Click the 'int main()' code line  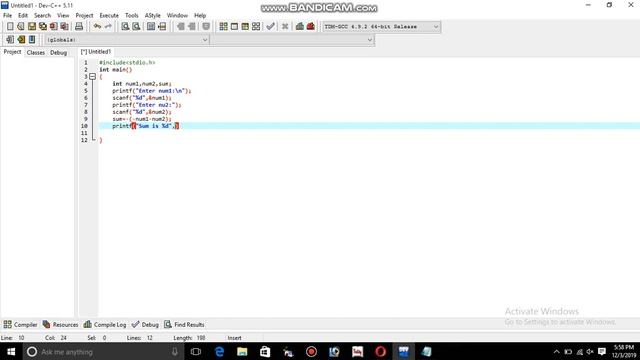[x=116, y=70]
